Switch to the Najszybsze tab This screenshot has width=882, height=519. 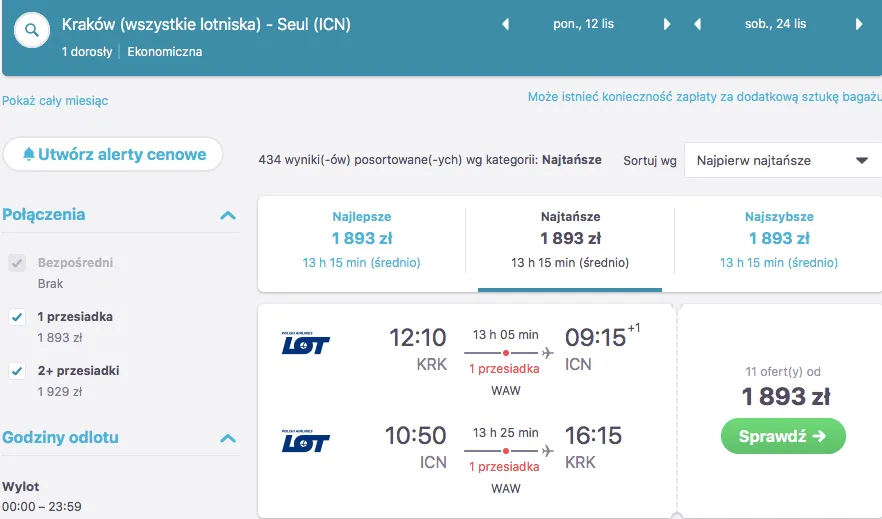pyautogui.click(x=779, y=239)
